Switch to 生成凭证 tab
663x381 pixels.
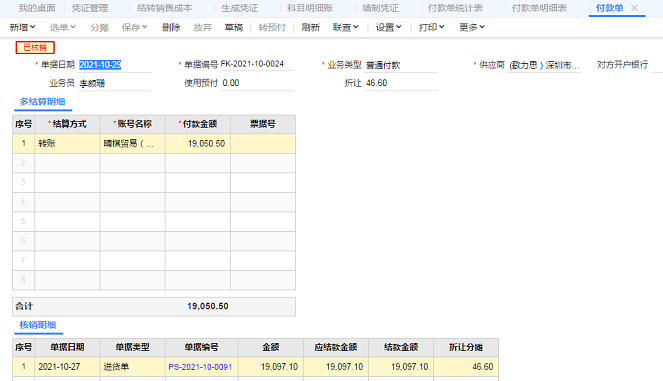[x=239, y=8]
